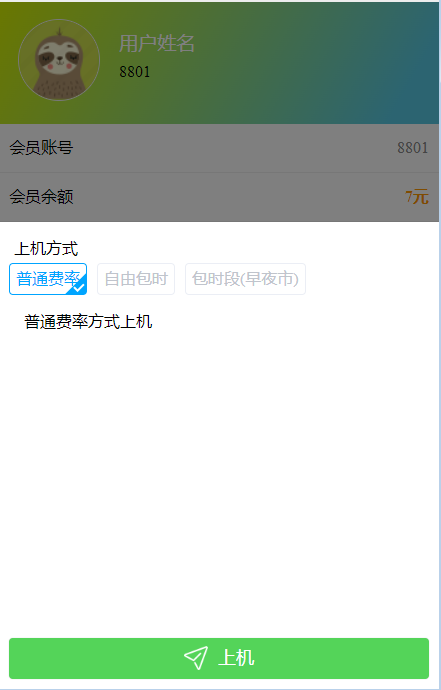The width and height of the screenshot is (441, 690).
Task: Click the 用户姓名 heading
Action: (157, 44)
